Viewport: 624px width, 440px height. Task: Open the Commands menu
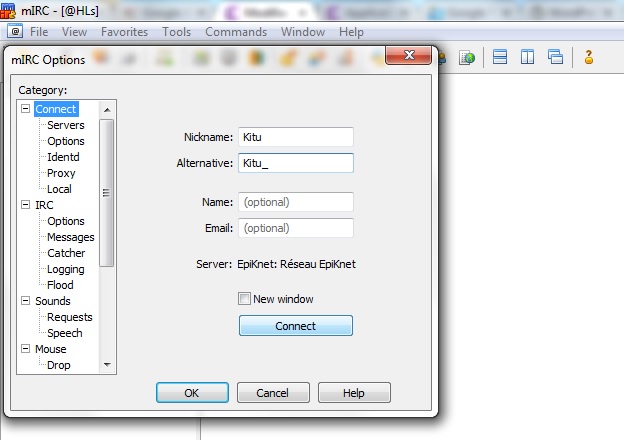pyautogui.click(x=236, y=32)
